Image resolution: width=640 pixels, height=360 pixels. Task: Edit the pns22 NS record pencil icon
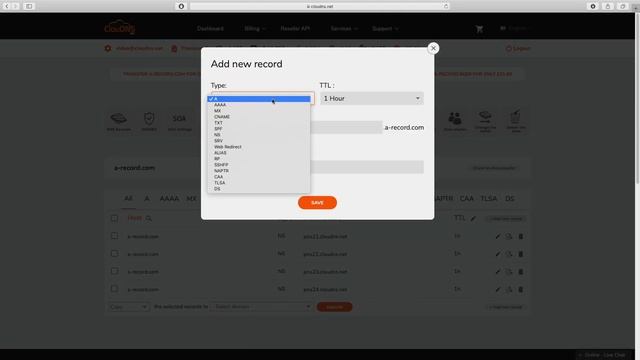[498, 254]
